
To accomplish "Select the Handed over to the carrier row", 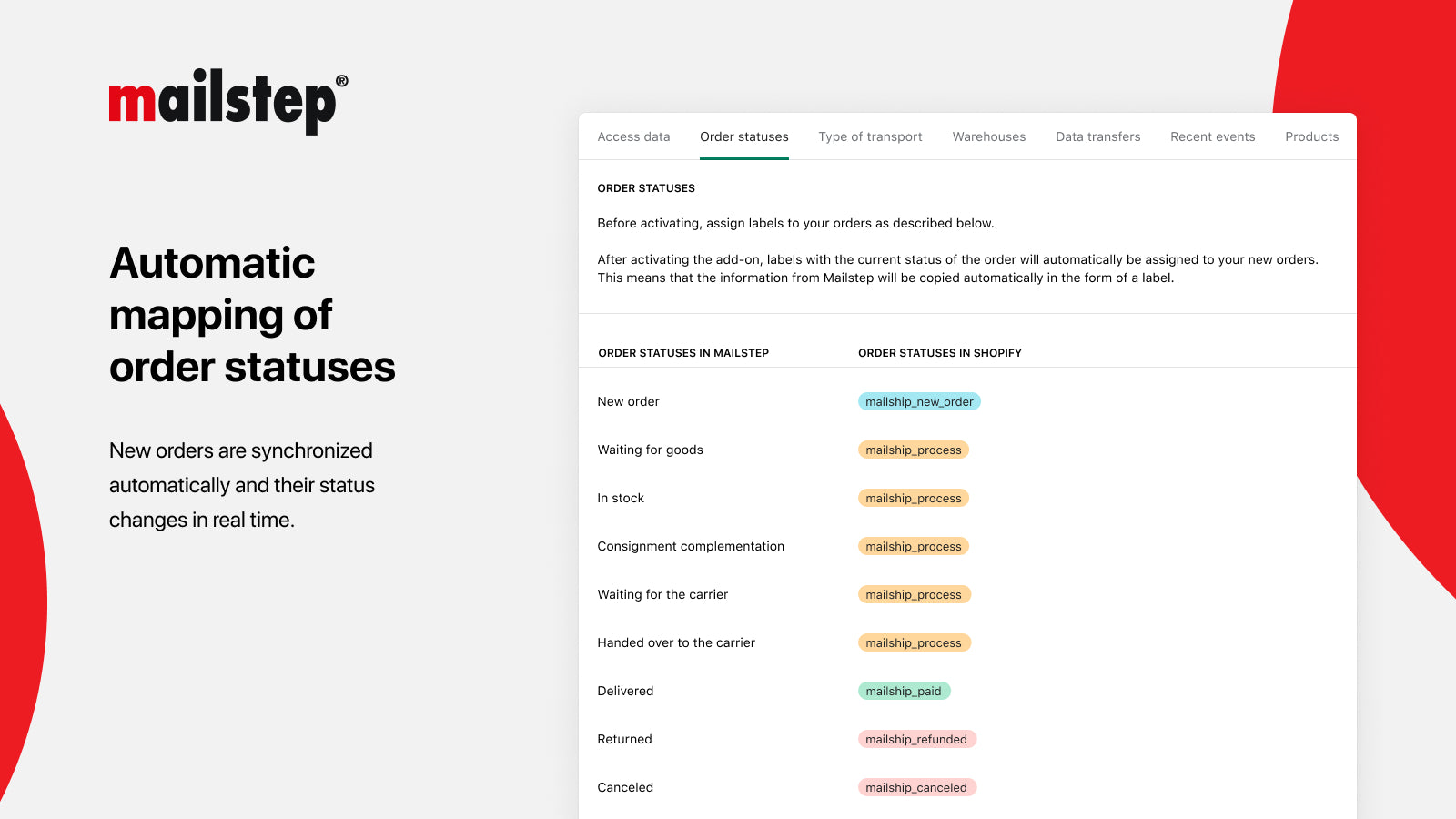I will point(676,642).
